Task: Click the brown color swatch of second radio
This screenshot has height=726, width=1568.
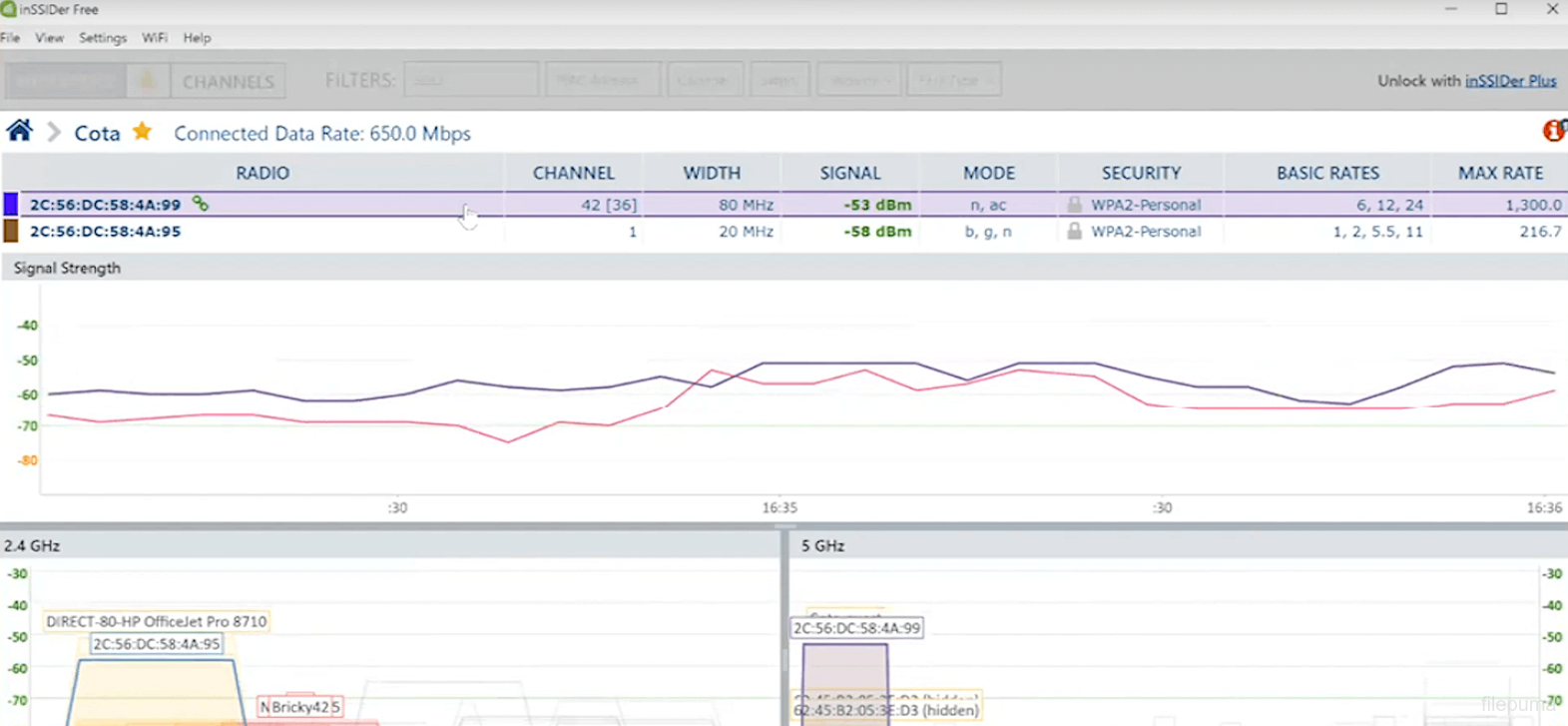Action: [11, 232]
